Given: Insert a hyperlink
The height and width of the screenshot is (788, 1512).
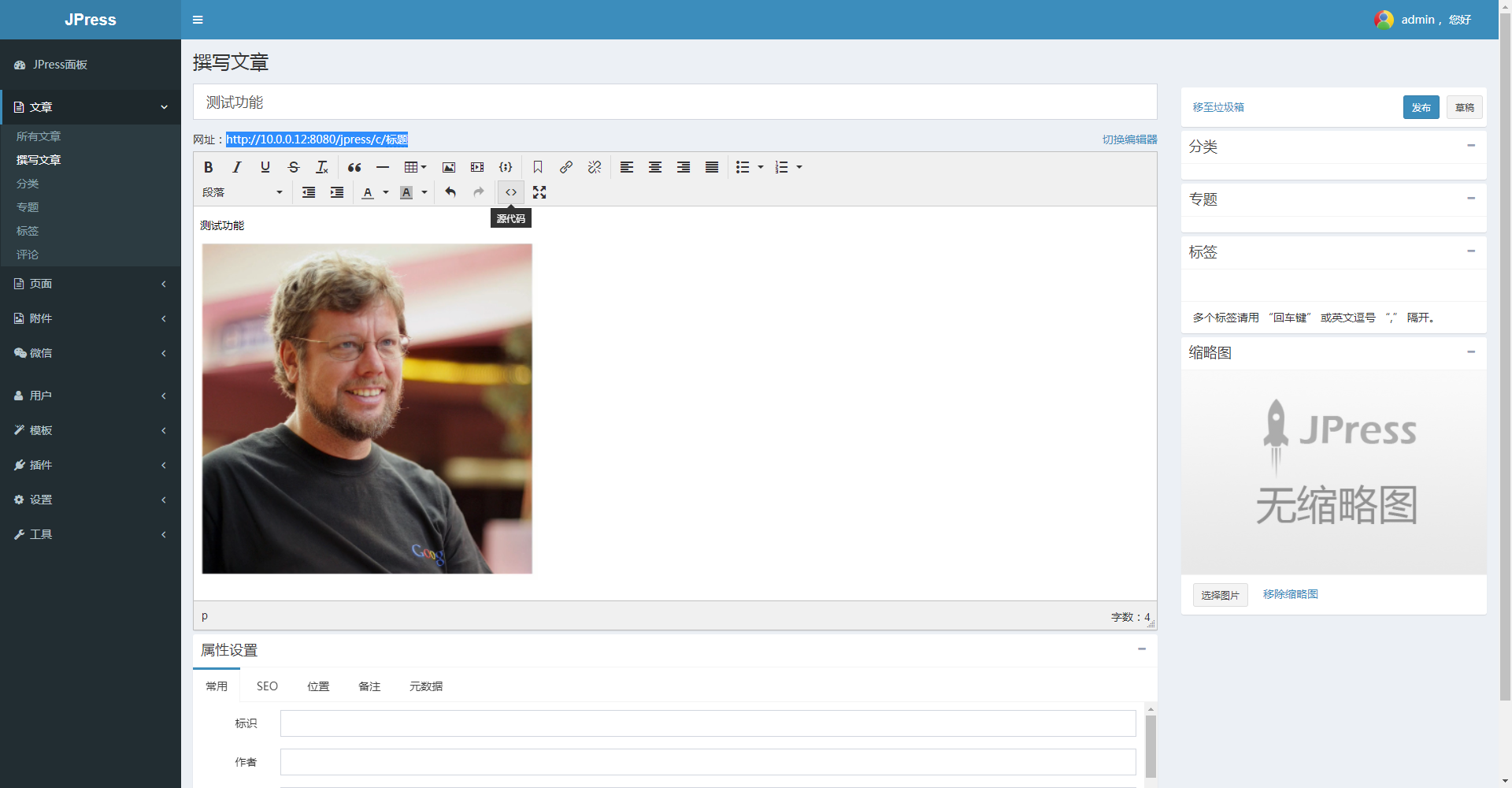Looking at the screenshot, I should [566, 167].
